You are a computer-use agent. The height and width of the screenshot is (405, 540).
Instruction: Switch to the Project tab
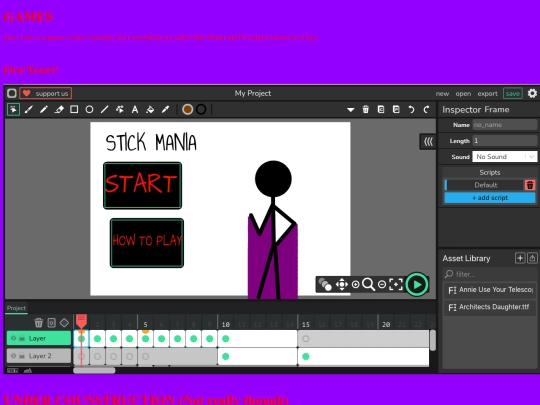pos(16,308)
